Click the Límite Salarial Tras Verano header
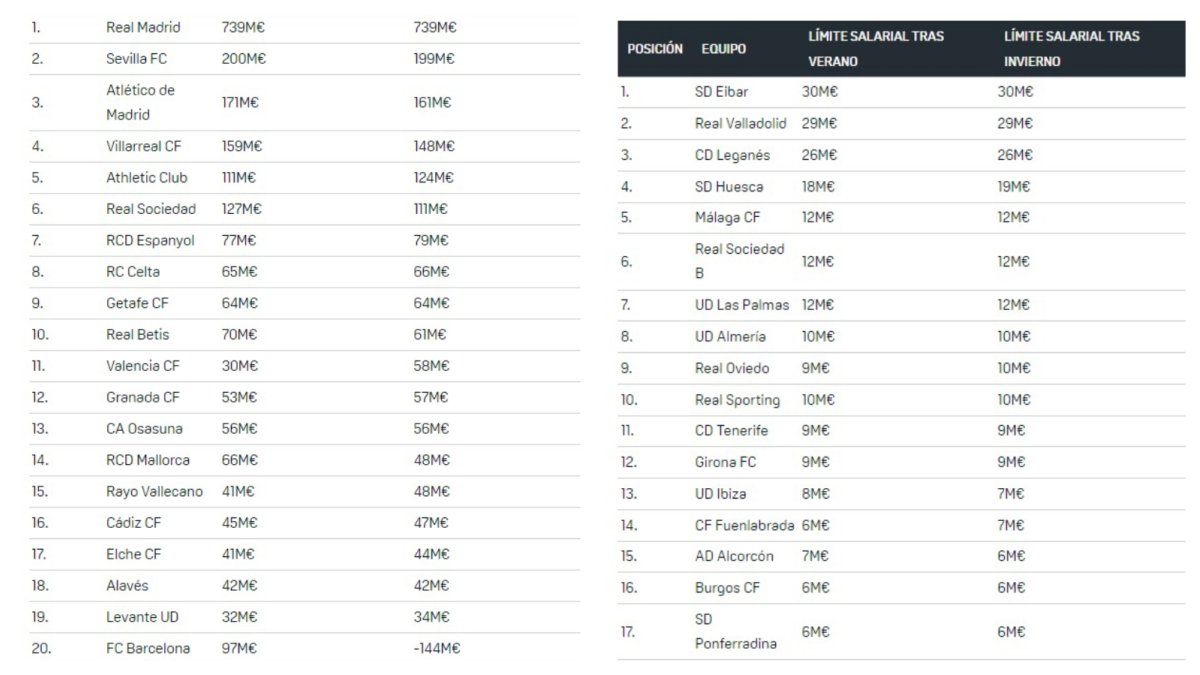This screenshot has width=1200, height=675. point(875,48)
